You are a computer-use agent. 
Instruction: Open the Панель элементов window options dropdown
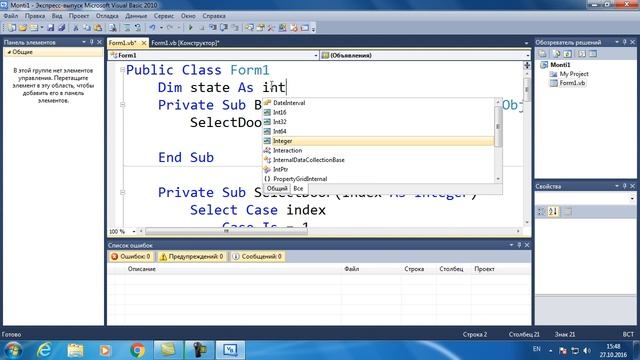pos(84,42)
